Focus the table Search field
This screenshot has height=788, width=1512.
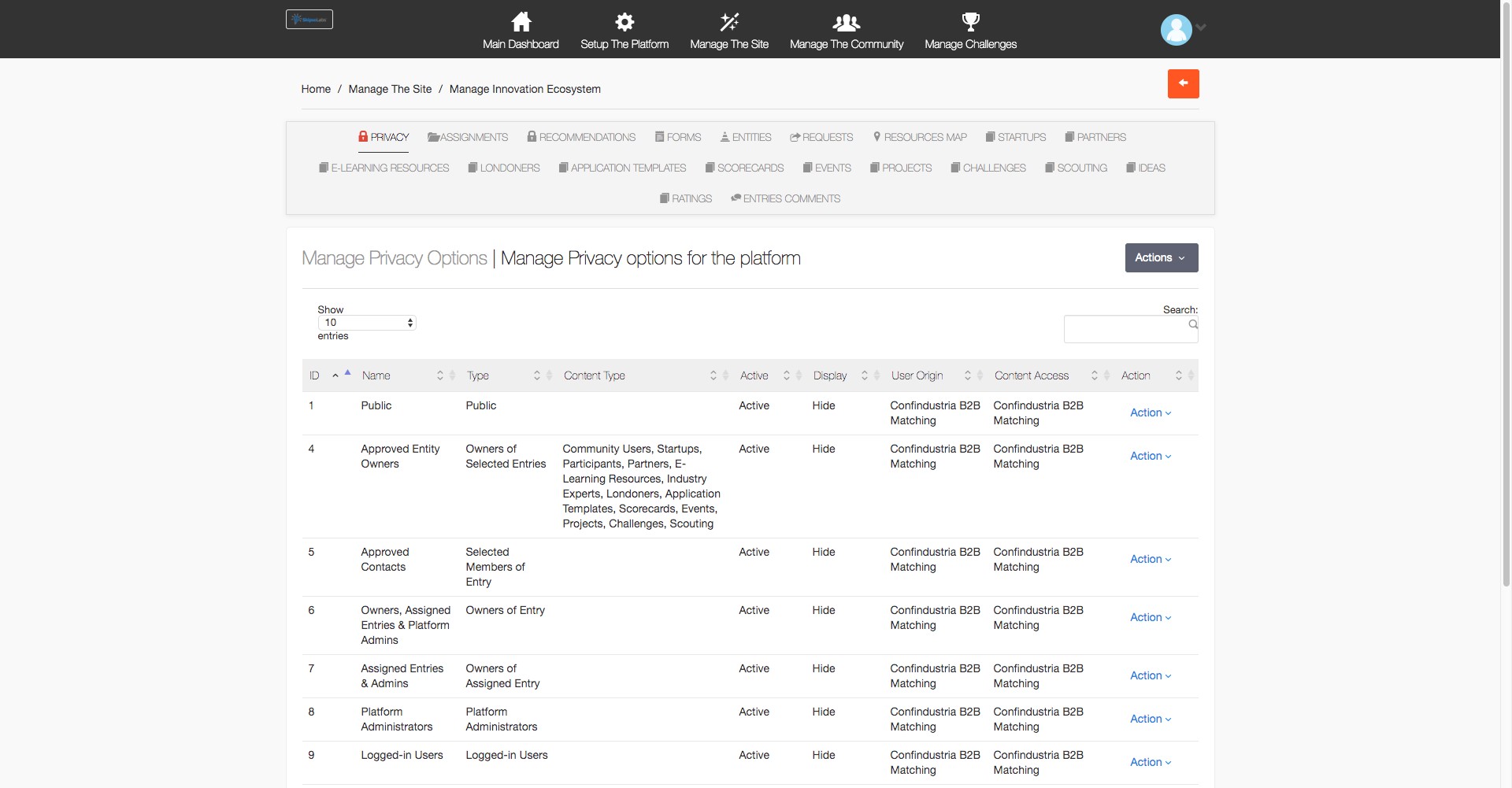coord(1131,329)
